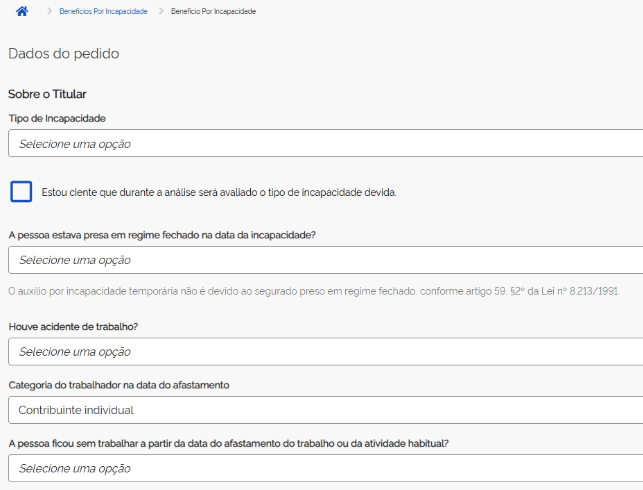The width and height of the screenshot is (643, 490).
Task: Click the 'Houve acidente de trabalho?' label
Action: click(73, 326)
